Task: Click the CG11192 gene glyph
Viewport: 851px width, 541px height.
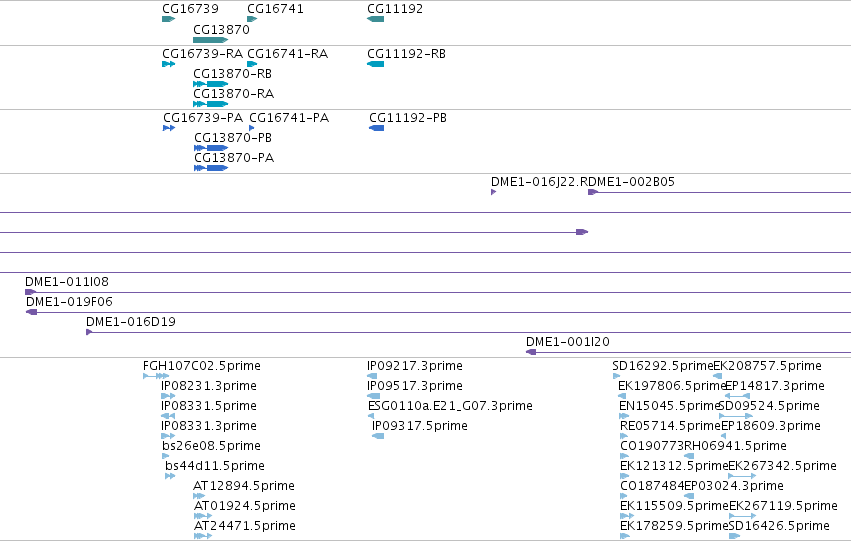Action: click(376, 19)
